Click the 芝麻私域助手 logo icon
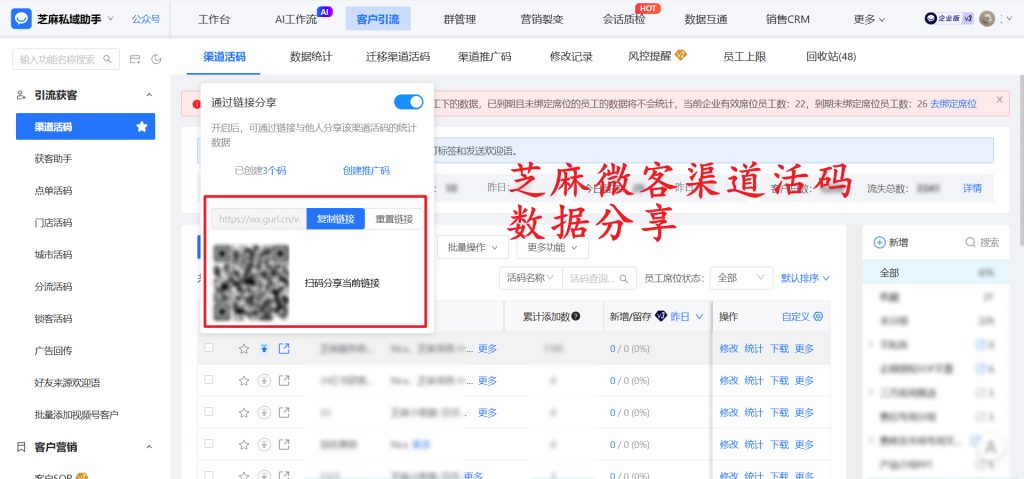 coord(21,18)
